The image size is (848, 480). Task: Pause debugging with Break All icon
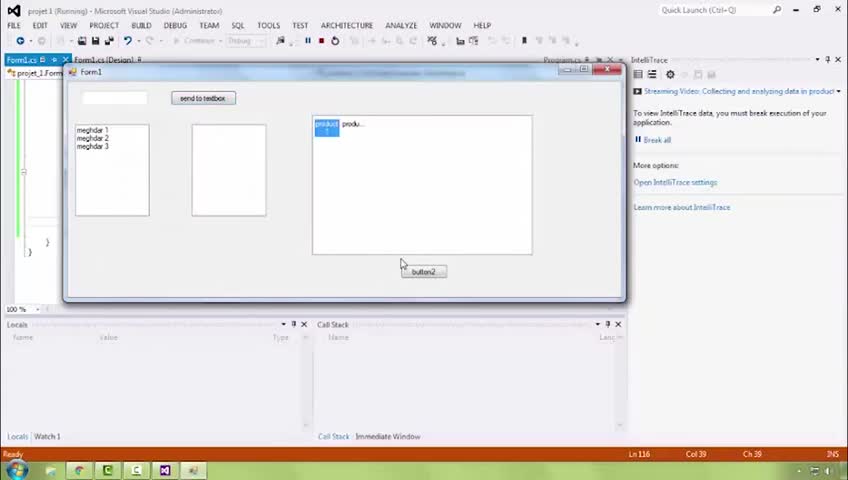point(308,41)
